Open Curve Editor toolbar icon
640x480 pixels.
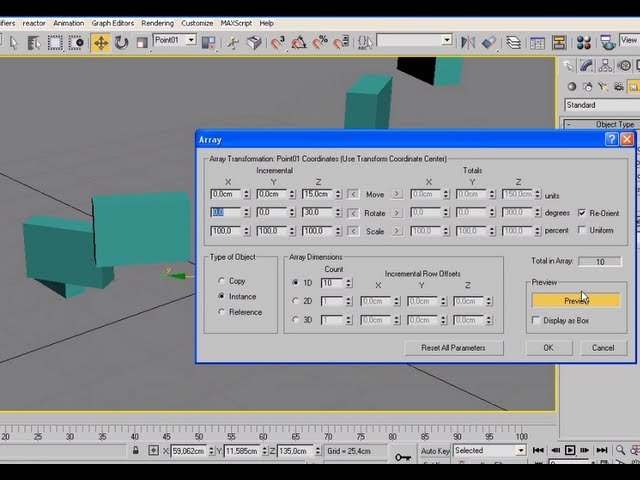(x=537, y=42)
